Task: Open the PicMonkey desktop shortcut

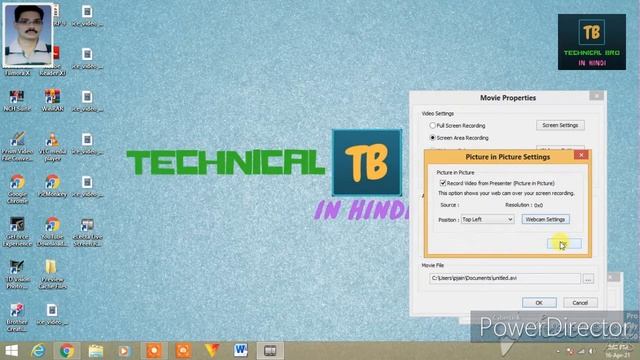Action: [52, 186]
